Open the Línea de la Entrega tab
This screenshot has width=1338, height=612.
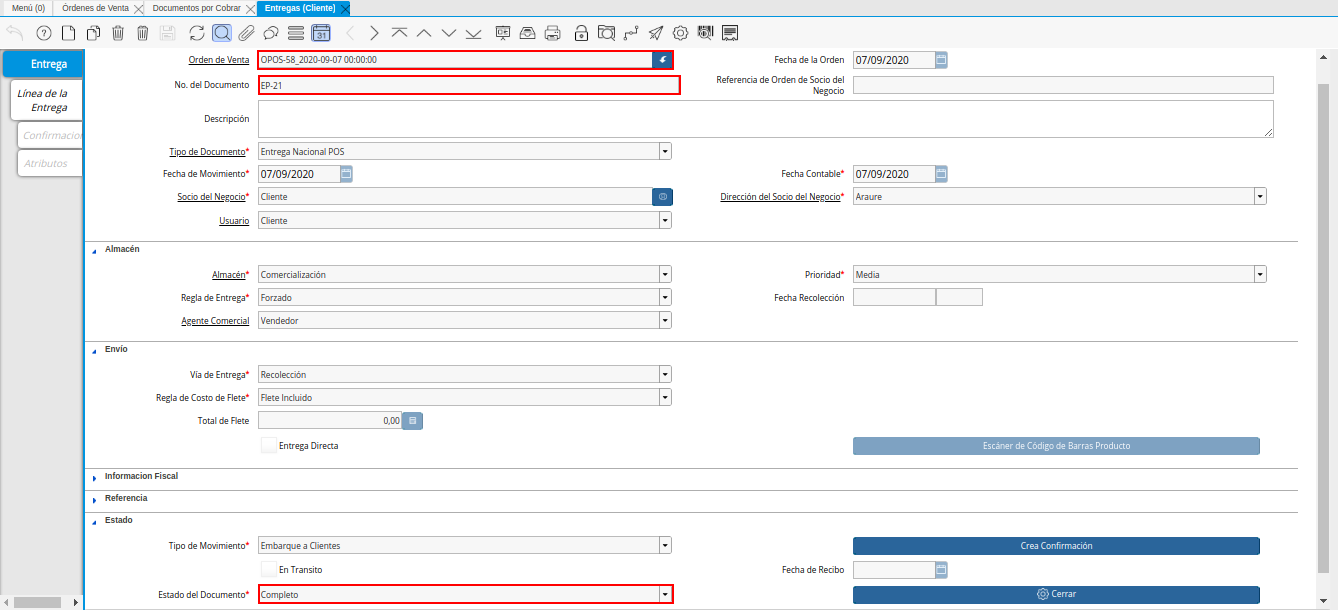coord(46,100)
